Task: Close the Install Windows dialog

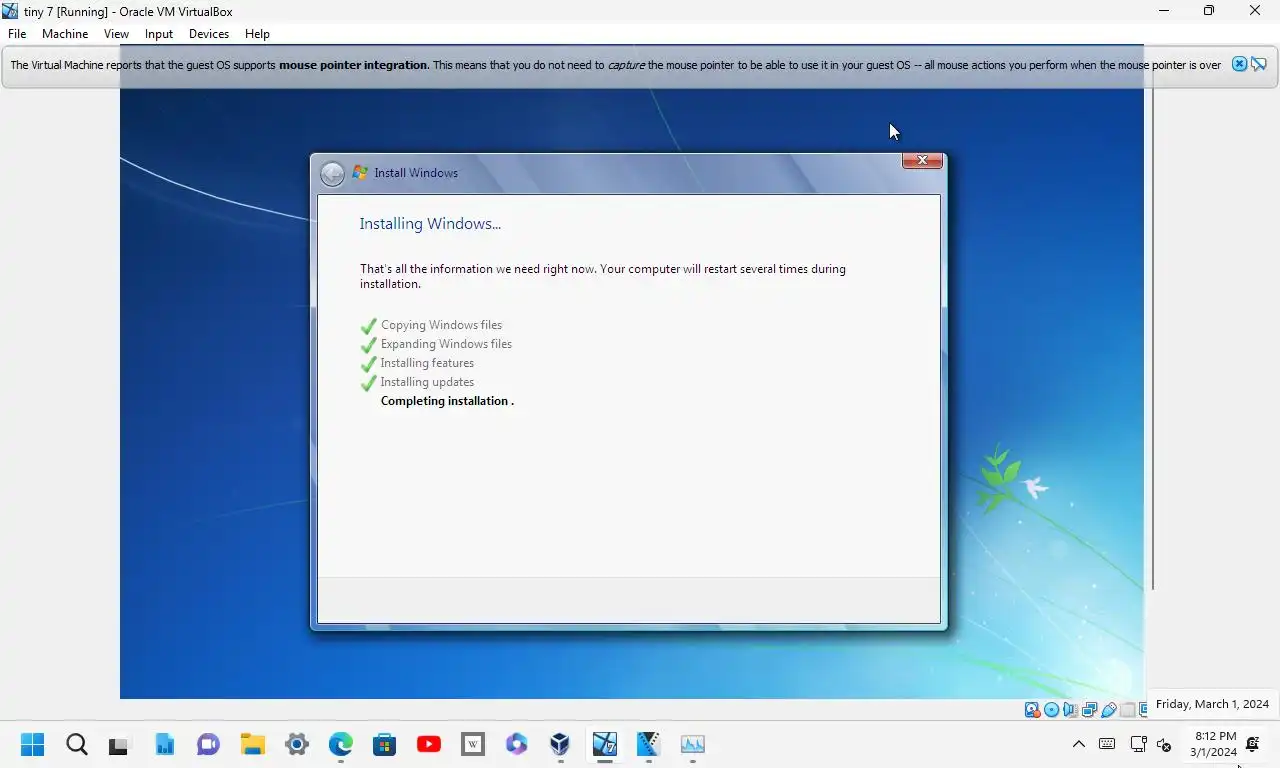Action: click(922, 160)
